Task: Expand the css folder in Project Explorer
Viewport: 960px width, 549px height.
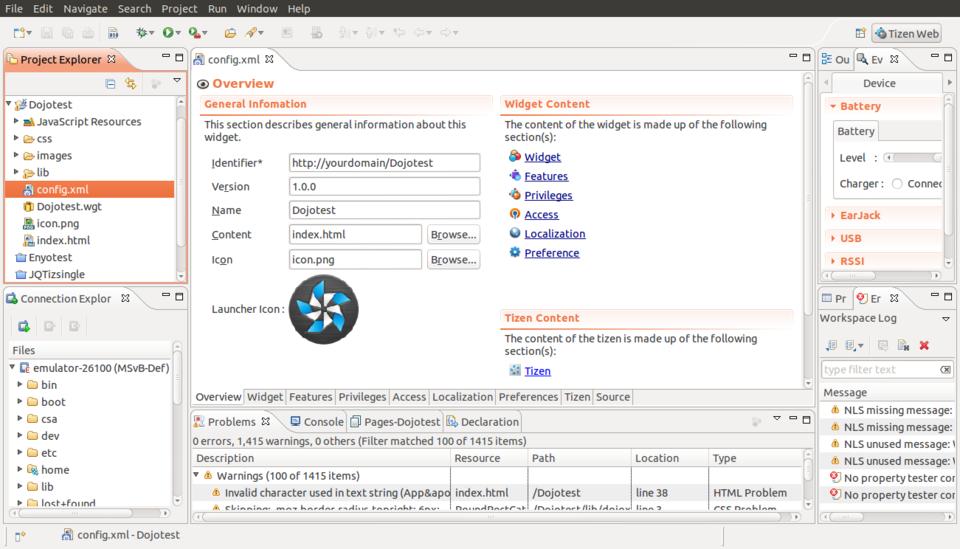Action: pos(17,139)
